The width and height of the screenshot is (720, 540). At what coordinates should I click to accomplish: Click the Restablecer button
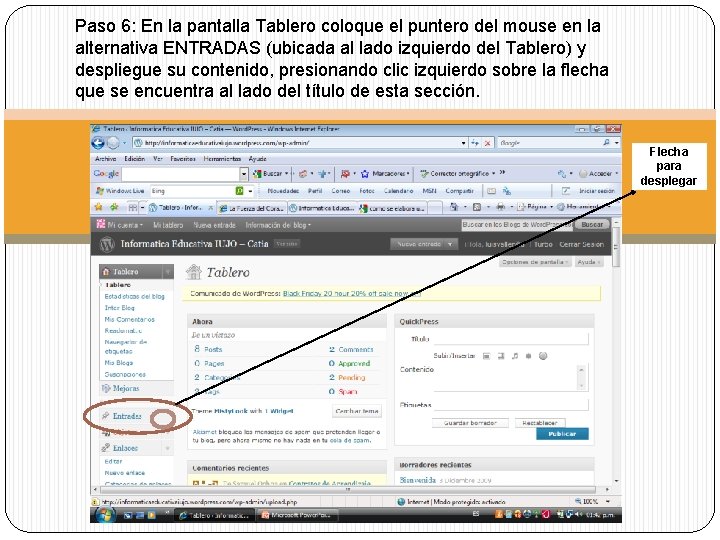pos(540,423)
